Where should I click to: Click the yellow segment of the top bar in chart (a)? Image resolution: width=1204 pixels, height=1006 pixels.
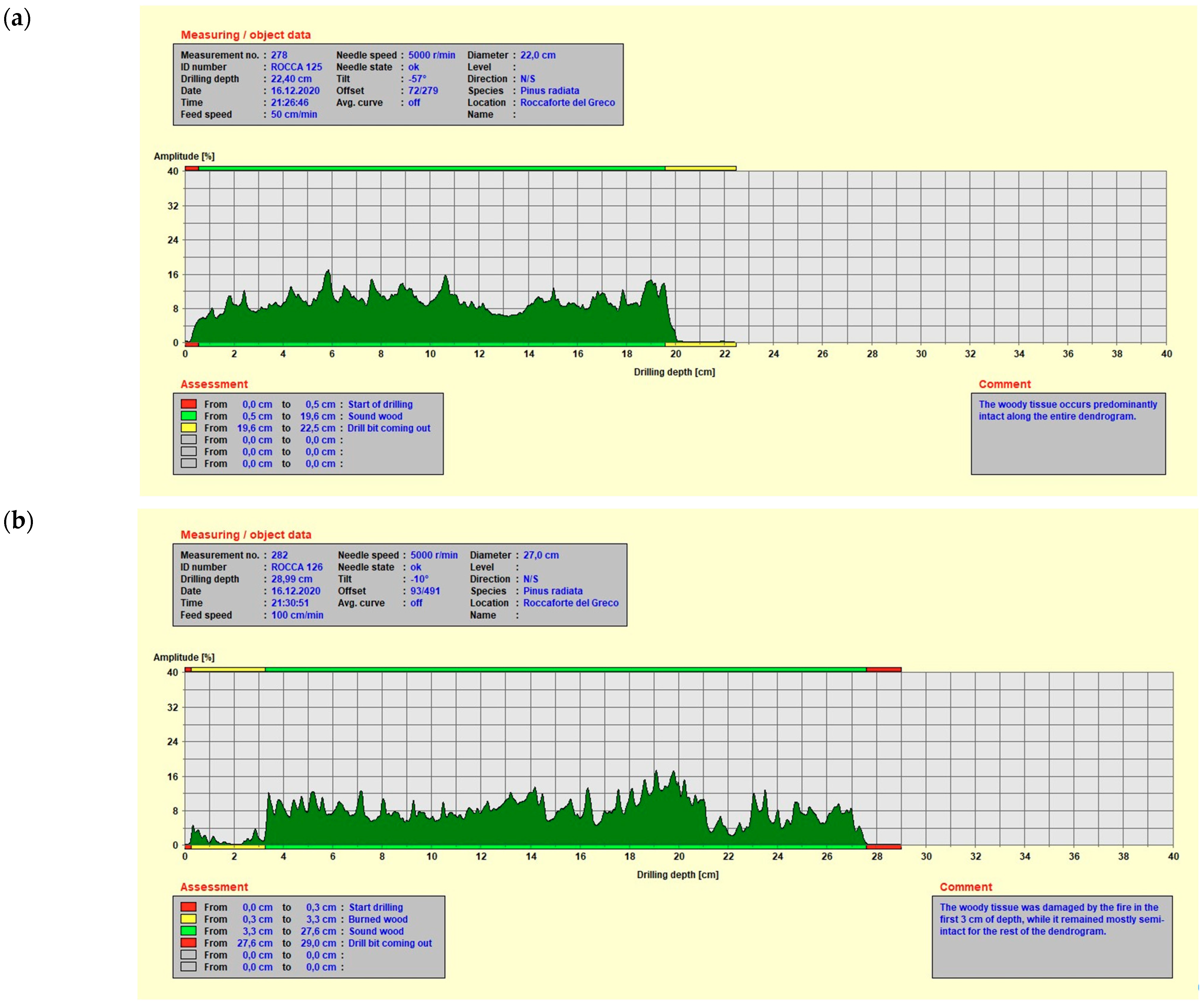[700, 169]
